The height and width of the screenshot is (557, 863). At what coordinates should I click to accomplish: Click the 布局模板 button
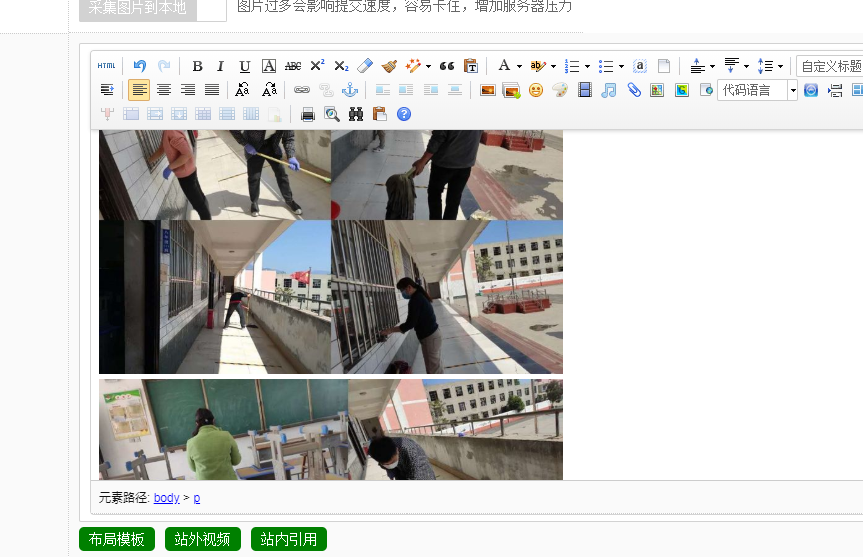117,540
